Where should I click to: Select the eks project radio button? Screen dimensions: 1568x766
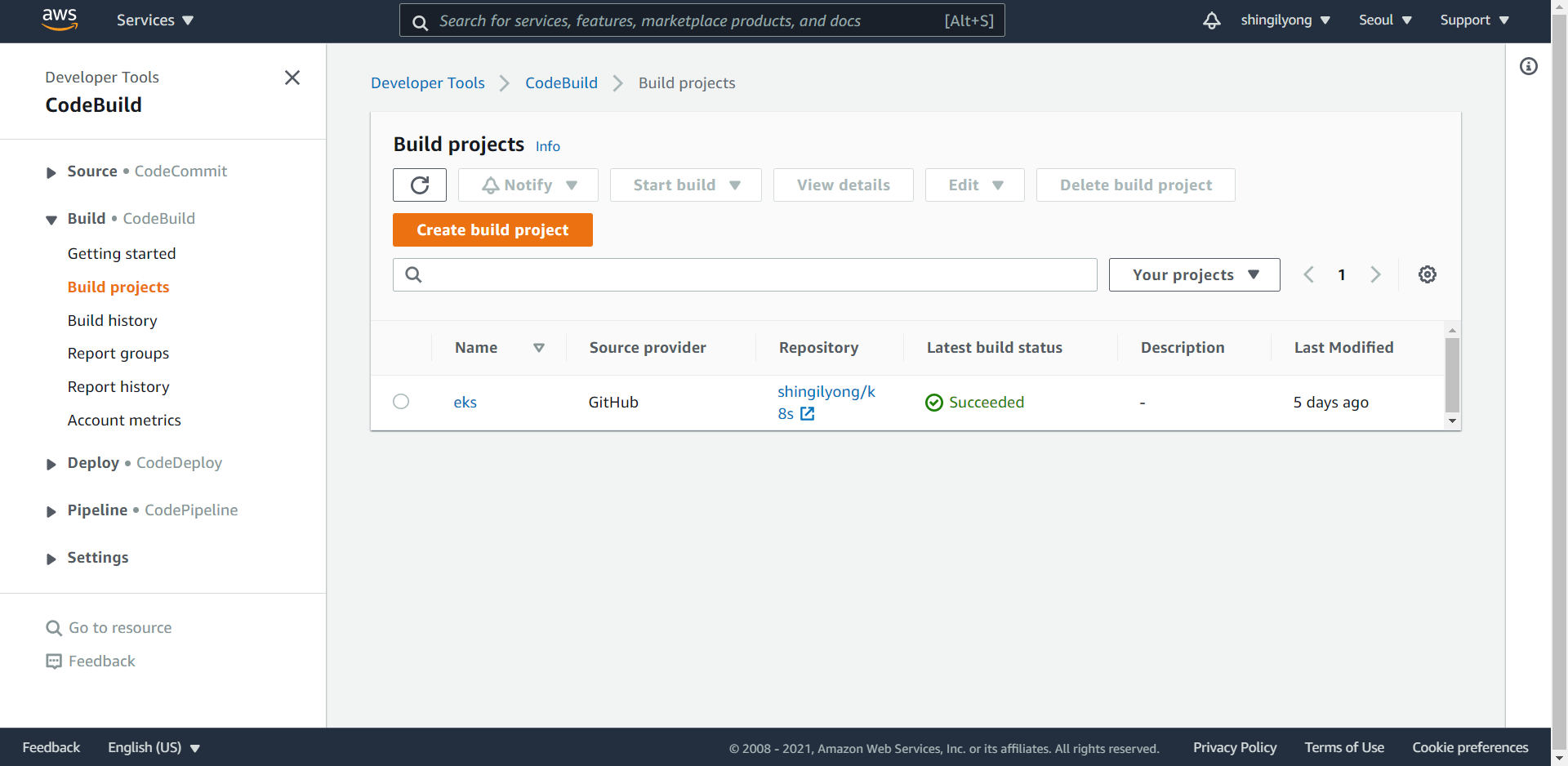pyautogui.click(x=401, y=402)
